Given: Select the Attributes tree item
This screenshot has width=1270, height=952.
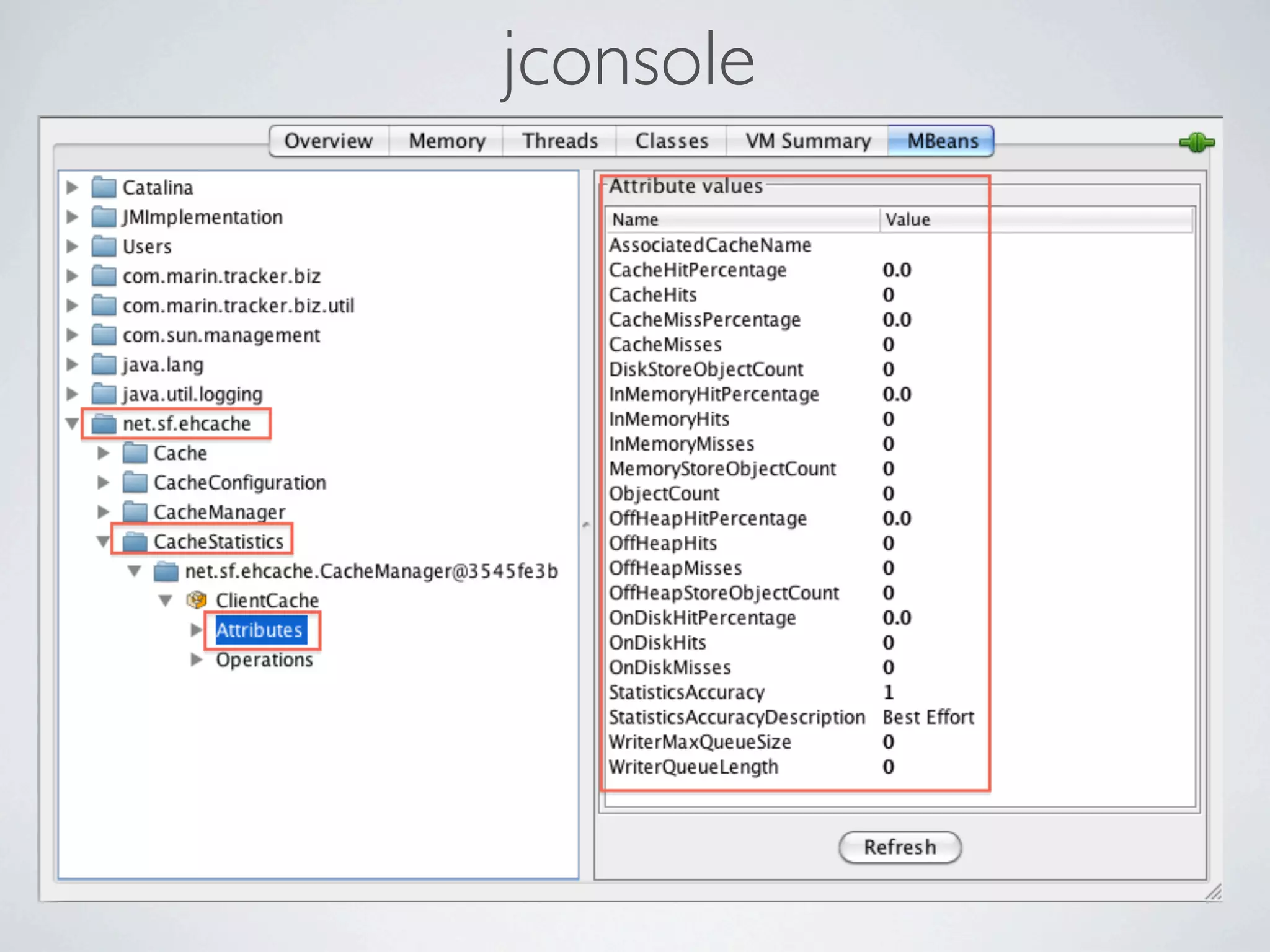Looking at the screenshot, I should [260, 630].
